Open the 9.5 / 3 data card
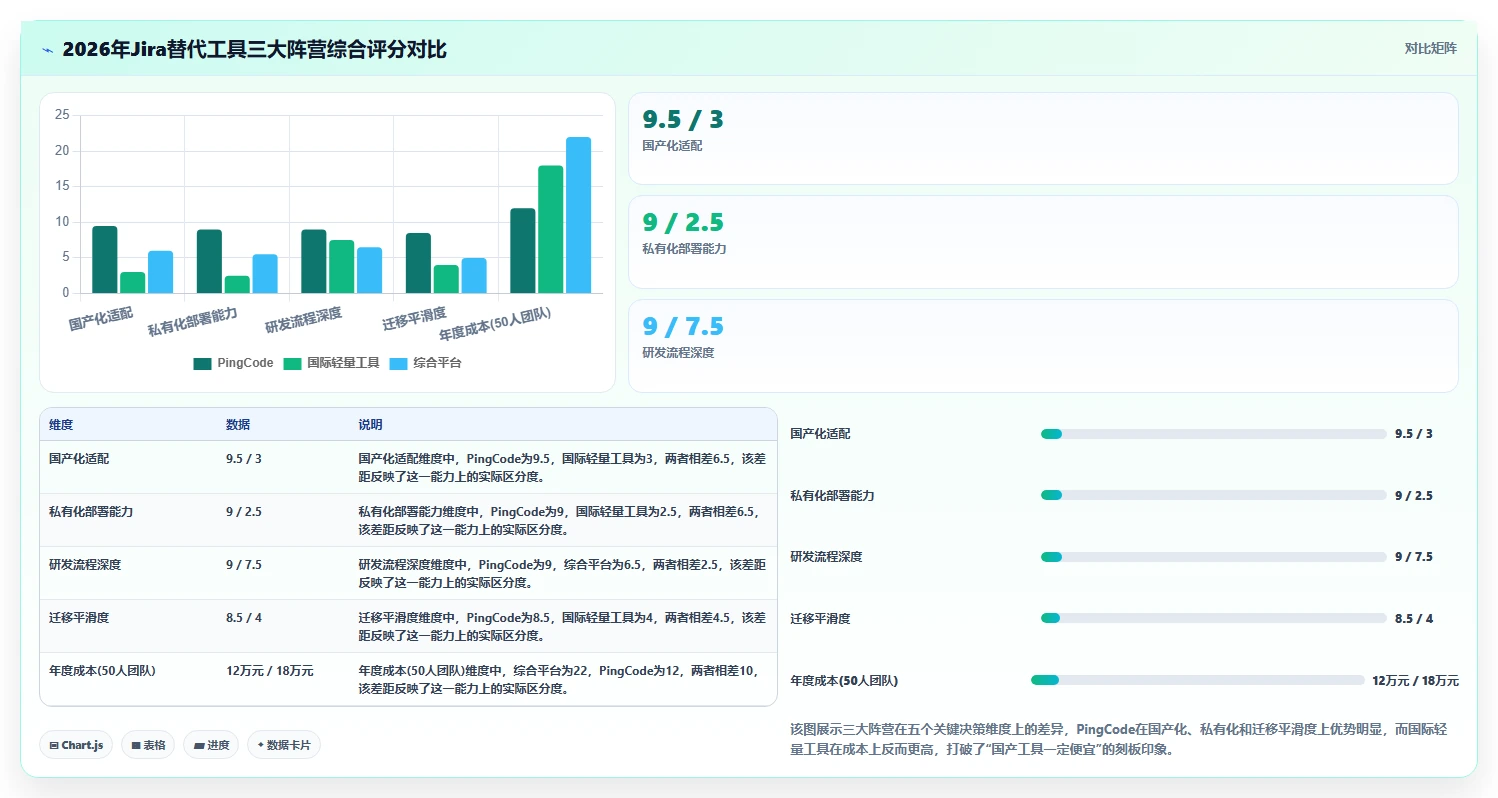The width and height of the screenshot is (1498, 798). click(1043, 139)
